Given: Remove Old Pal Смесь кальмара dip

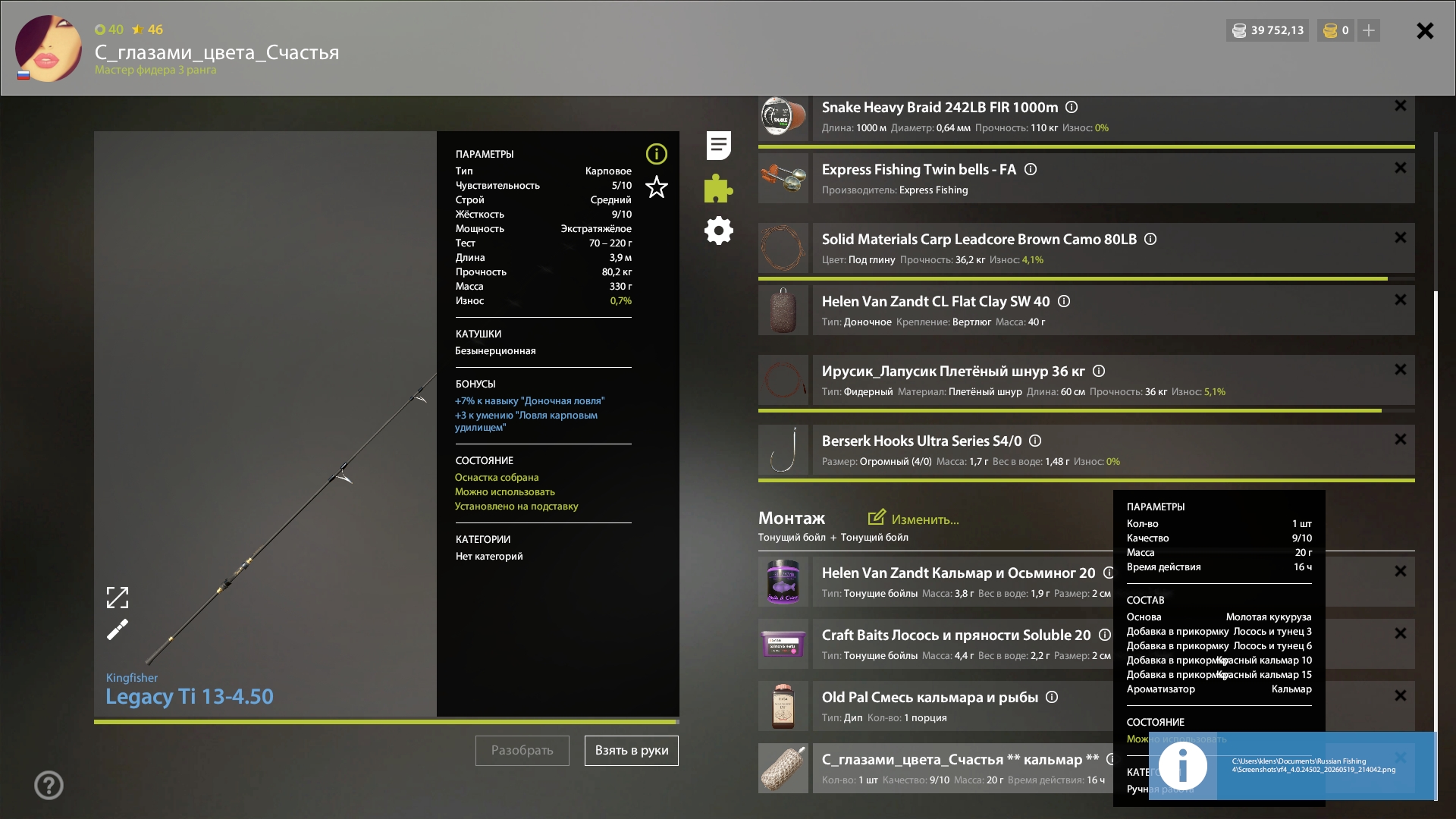Looking at the screenshot, I should [1401, 695].
